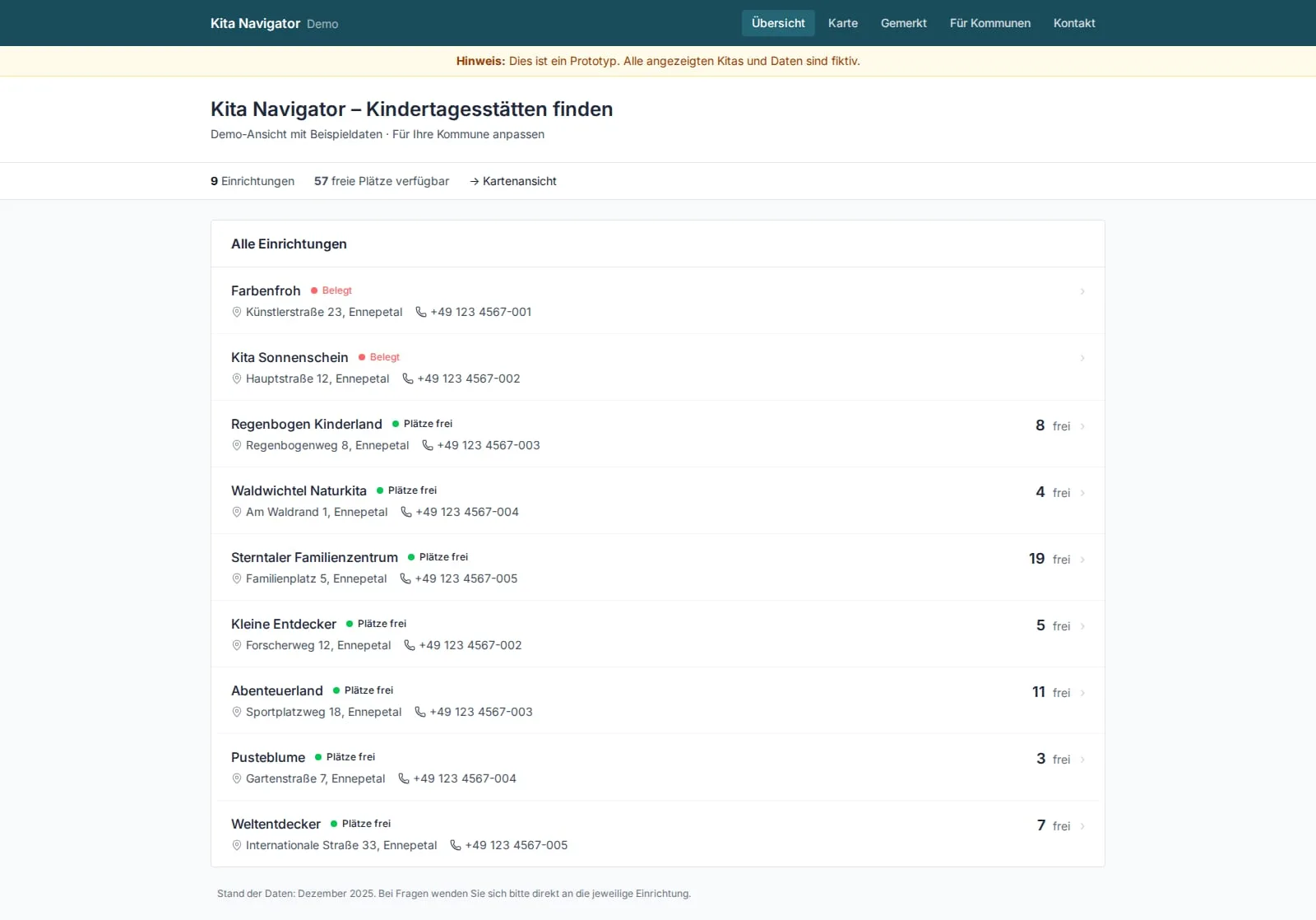Click the phone icon for Sterntaler Familienzentrum
This screenshot has height=920, width=1316.
pos(404,578)
